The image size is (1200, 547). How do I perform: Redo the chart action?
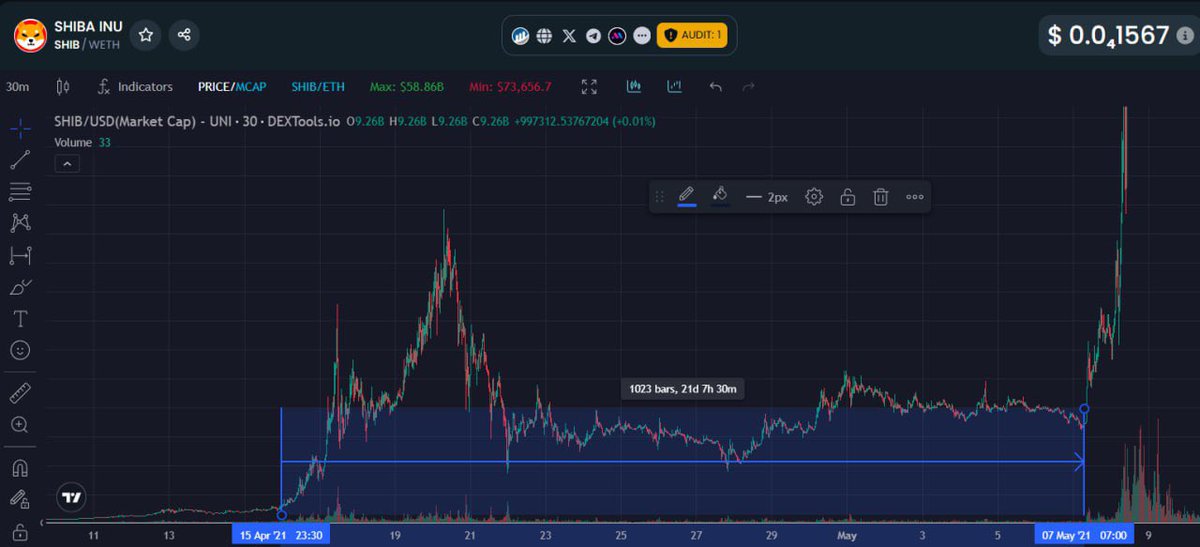(x=748, y=87)
